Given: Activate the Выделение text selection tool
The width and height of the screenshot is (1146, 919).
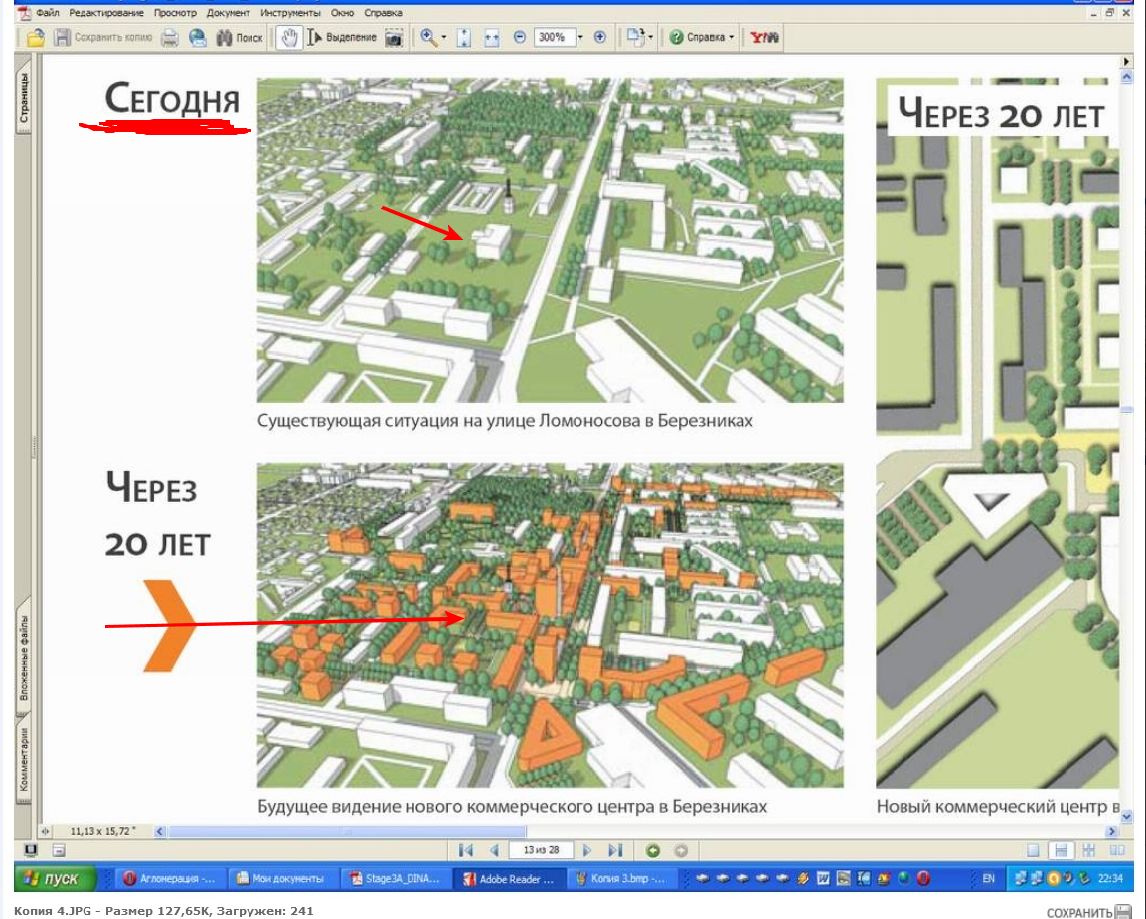Looking at the screenshot, I should (341, 37).
